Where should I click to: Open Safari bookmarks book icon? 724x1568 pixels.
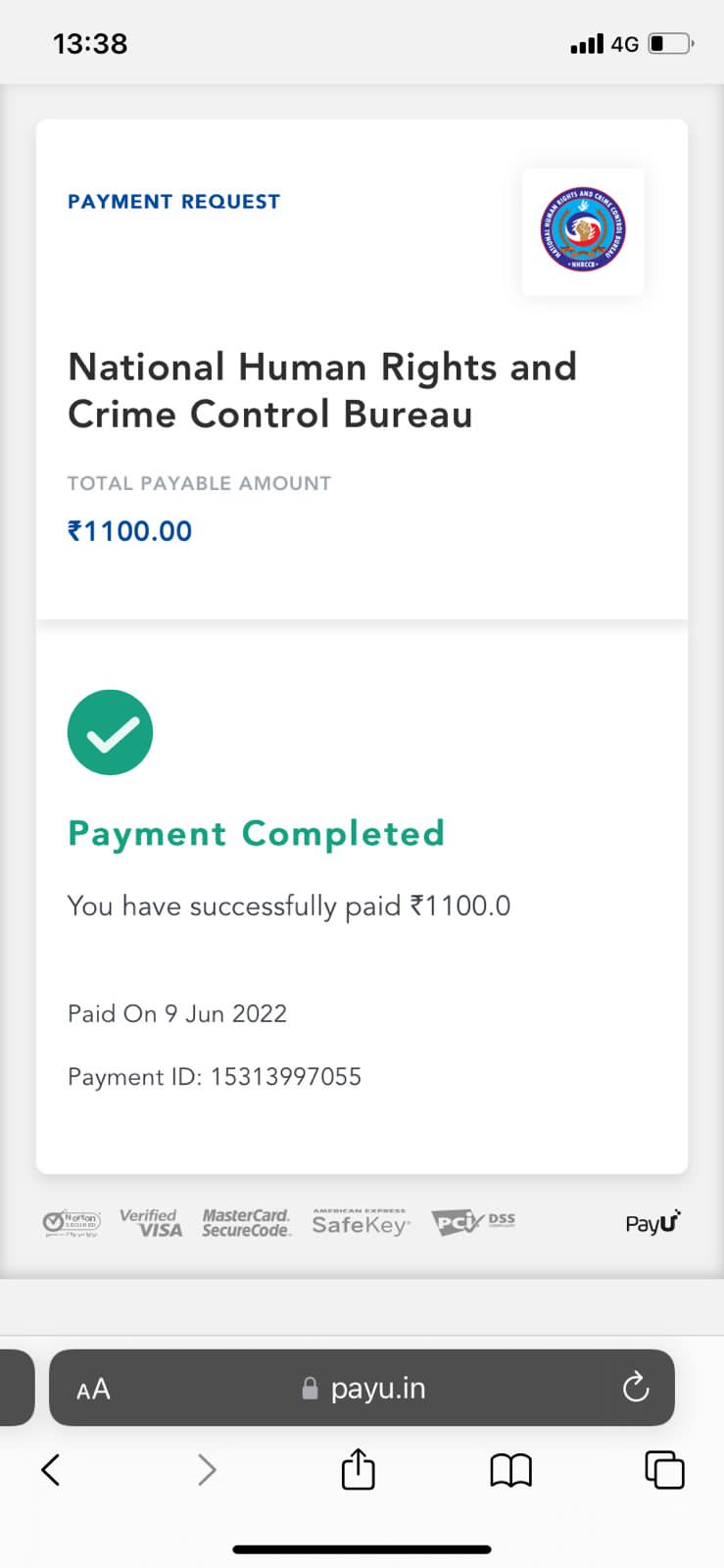tap(510, 1470)
